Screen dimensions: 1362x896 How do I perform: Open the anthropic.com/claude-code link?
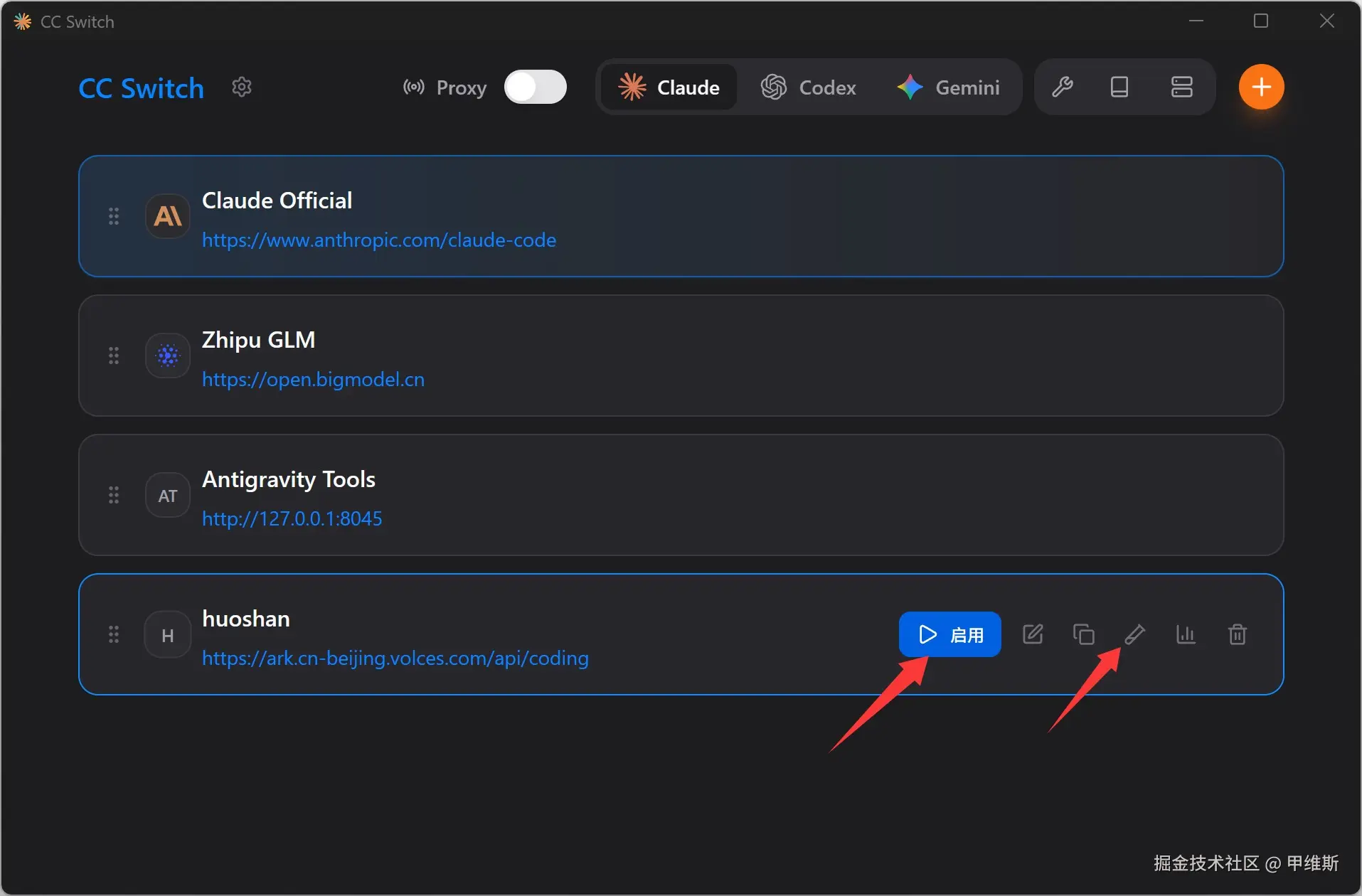[379, 240]
